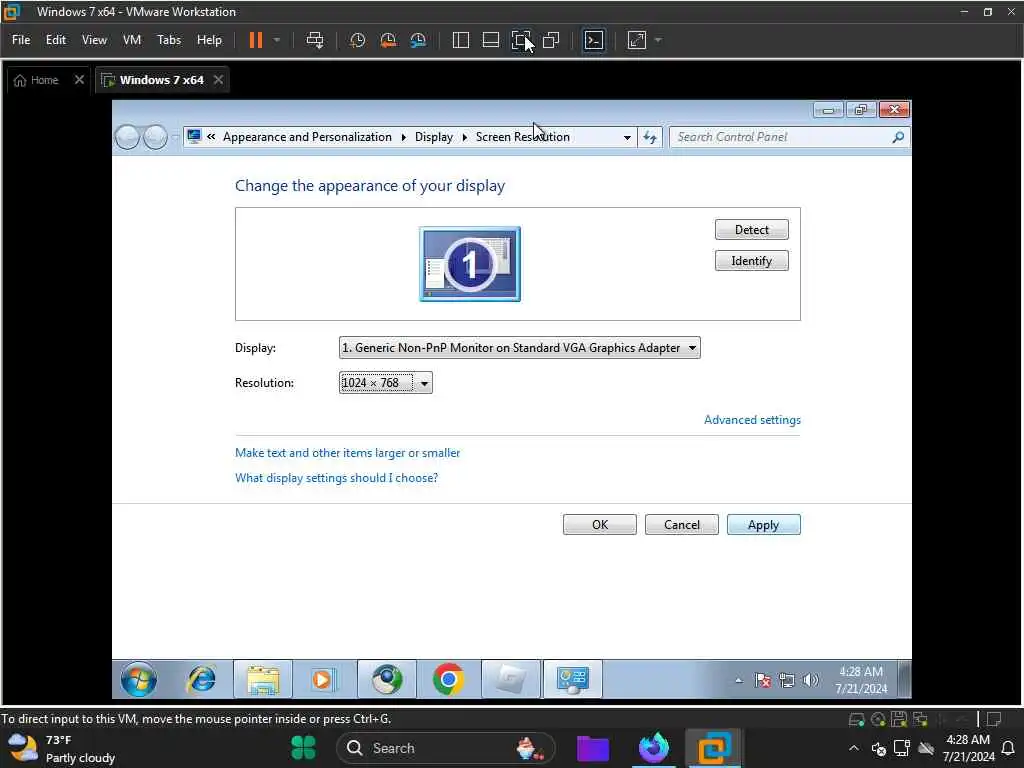This screenshot has height=768, width=1024.
Task: Click the Detect button
Action: click(x=752, y=230)
